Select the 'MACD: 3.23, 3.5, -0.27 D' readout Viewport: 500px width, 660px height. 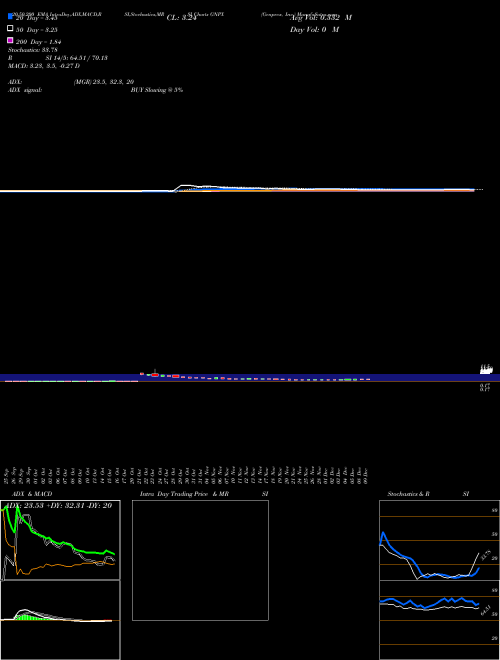point(44,66)
